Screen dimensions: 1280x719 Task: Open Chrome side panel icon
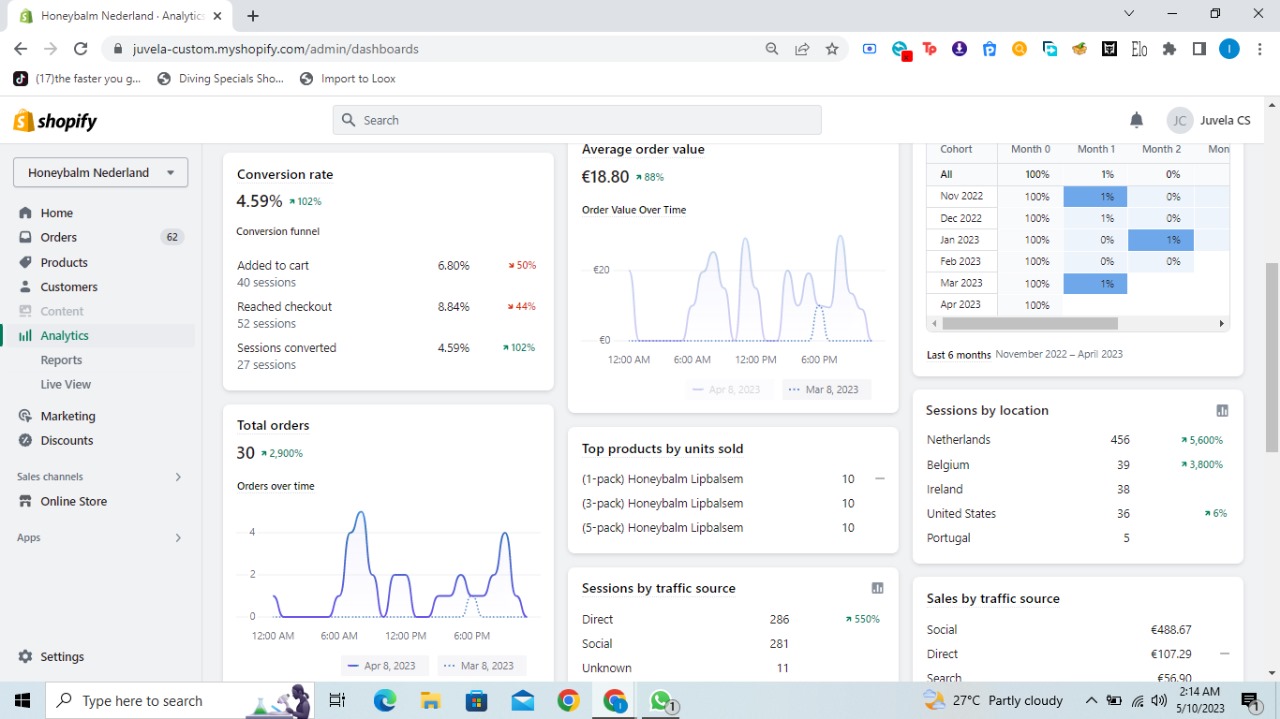(1199, 48)
